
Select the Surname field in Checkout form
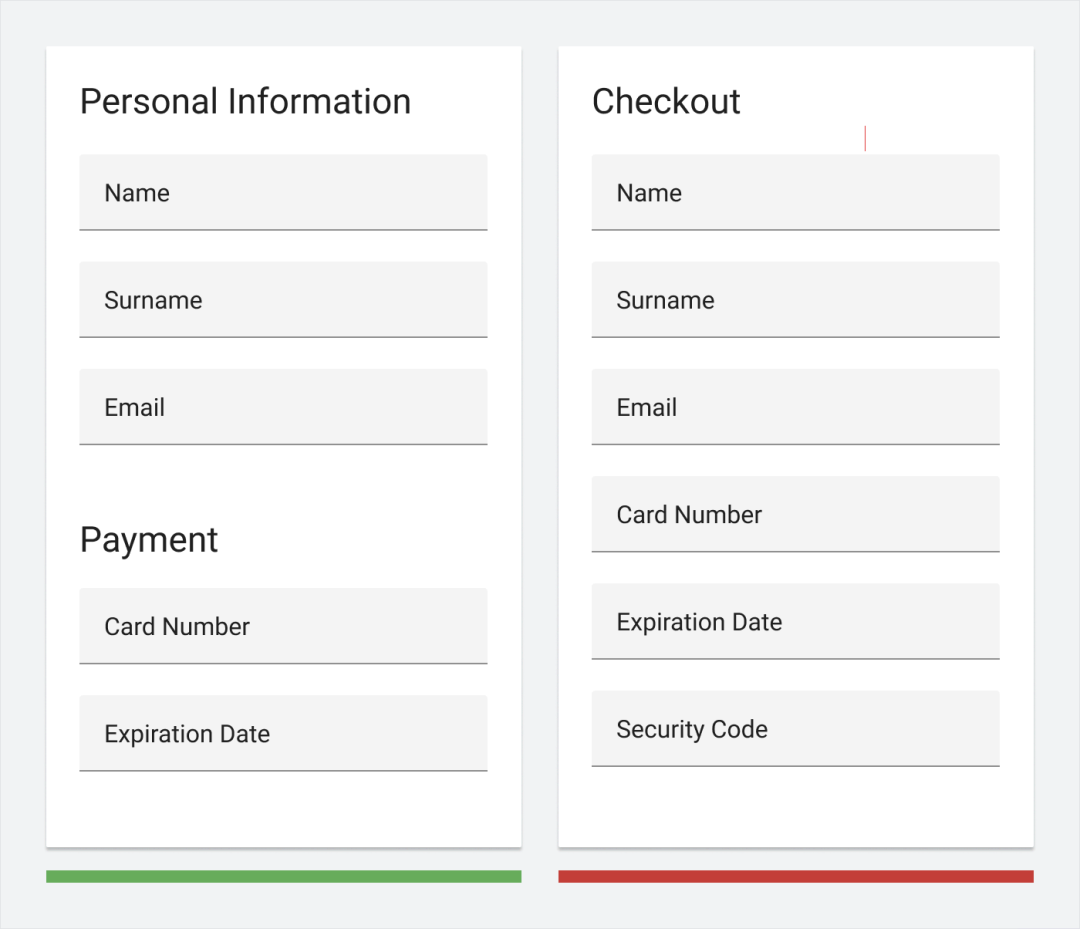(795, 300)
